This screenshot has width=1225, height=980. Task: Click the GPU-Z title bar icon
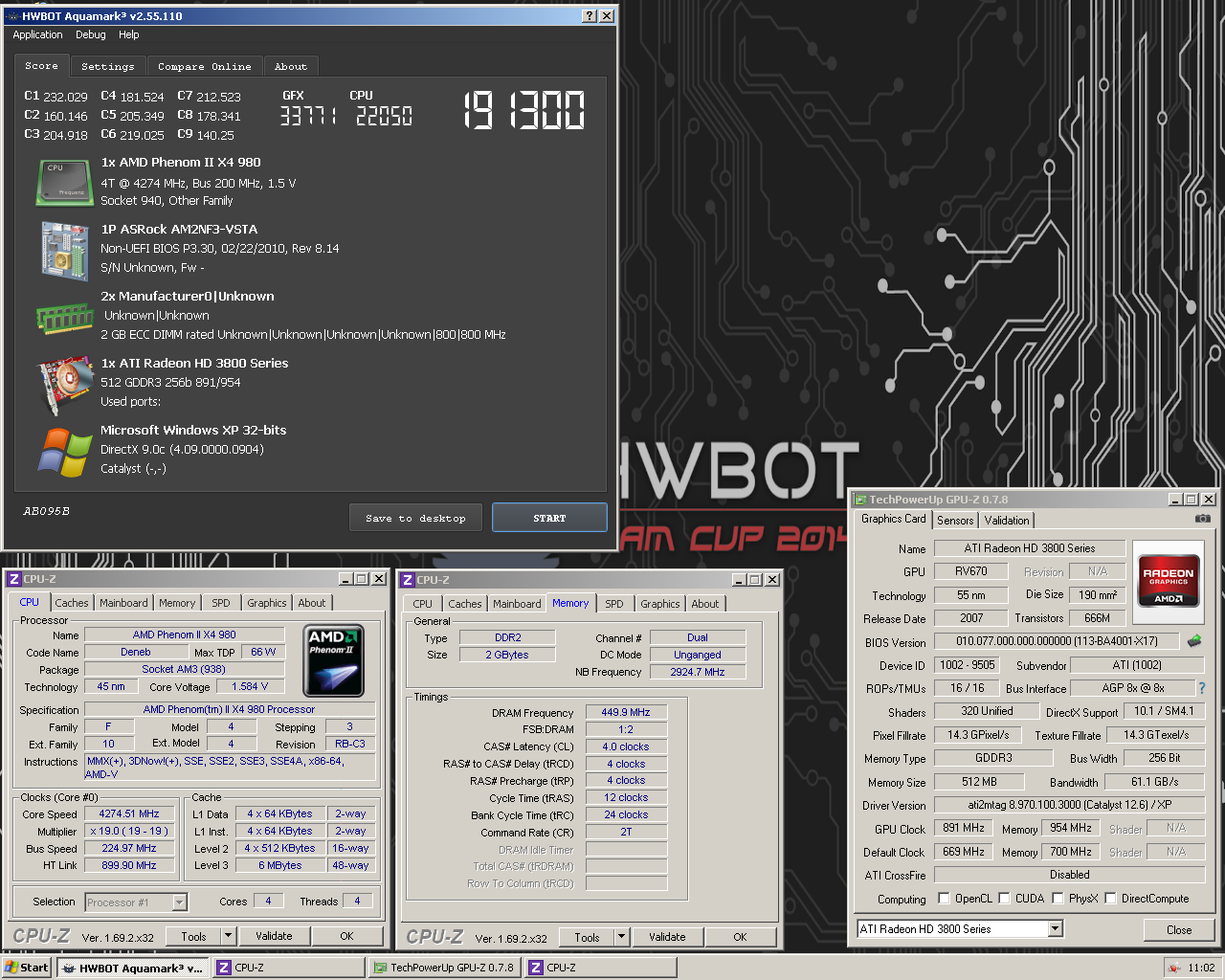click(x=860, y=500)
